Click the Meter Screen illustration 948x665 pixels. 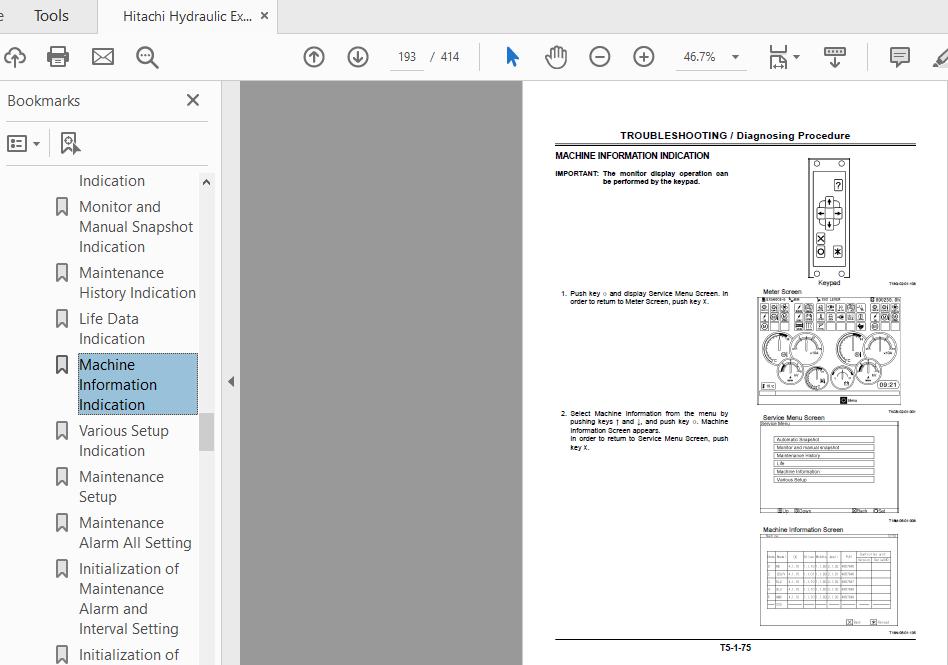tap(829, 351)
